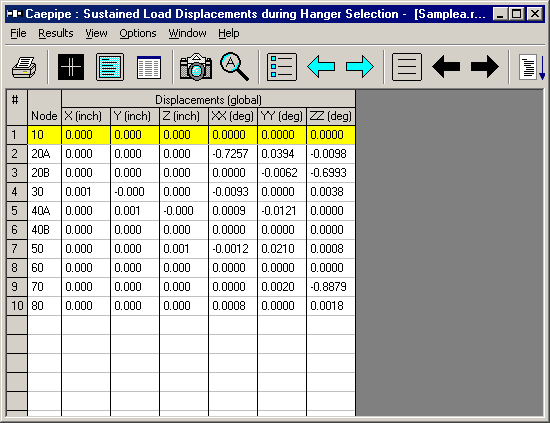Click the camera snapshot icon
The height and width of the screenshot is (423, 550).
click(196, 67)
